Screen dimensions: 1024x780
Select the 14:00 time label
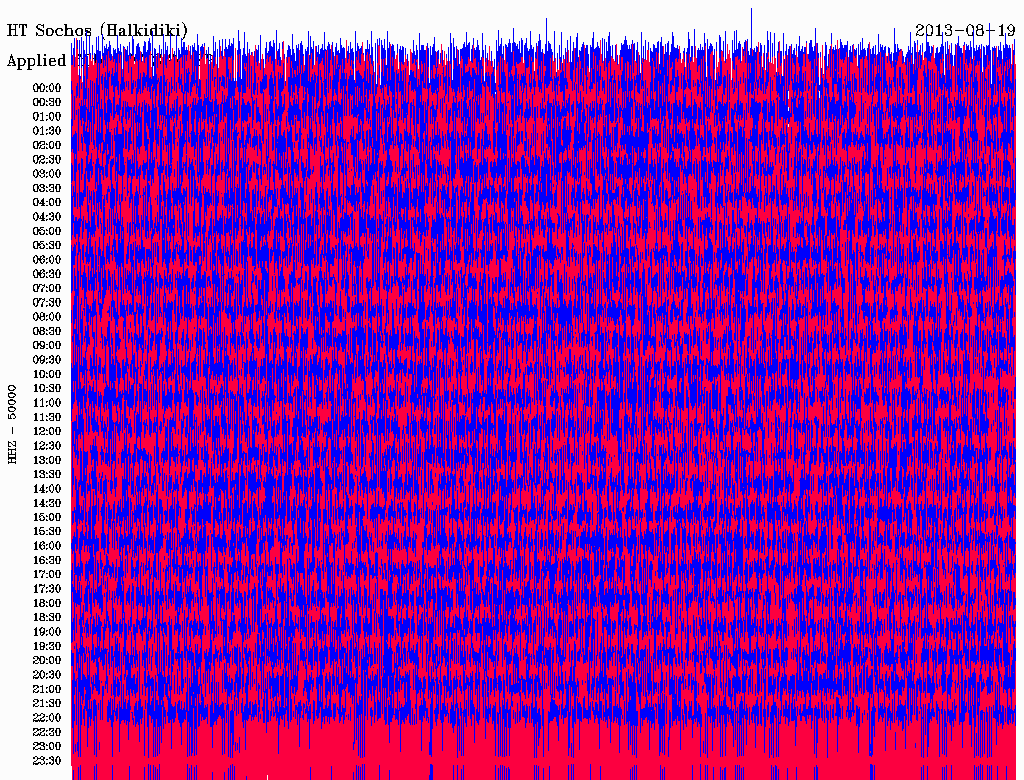tap(46, 489)
